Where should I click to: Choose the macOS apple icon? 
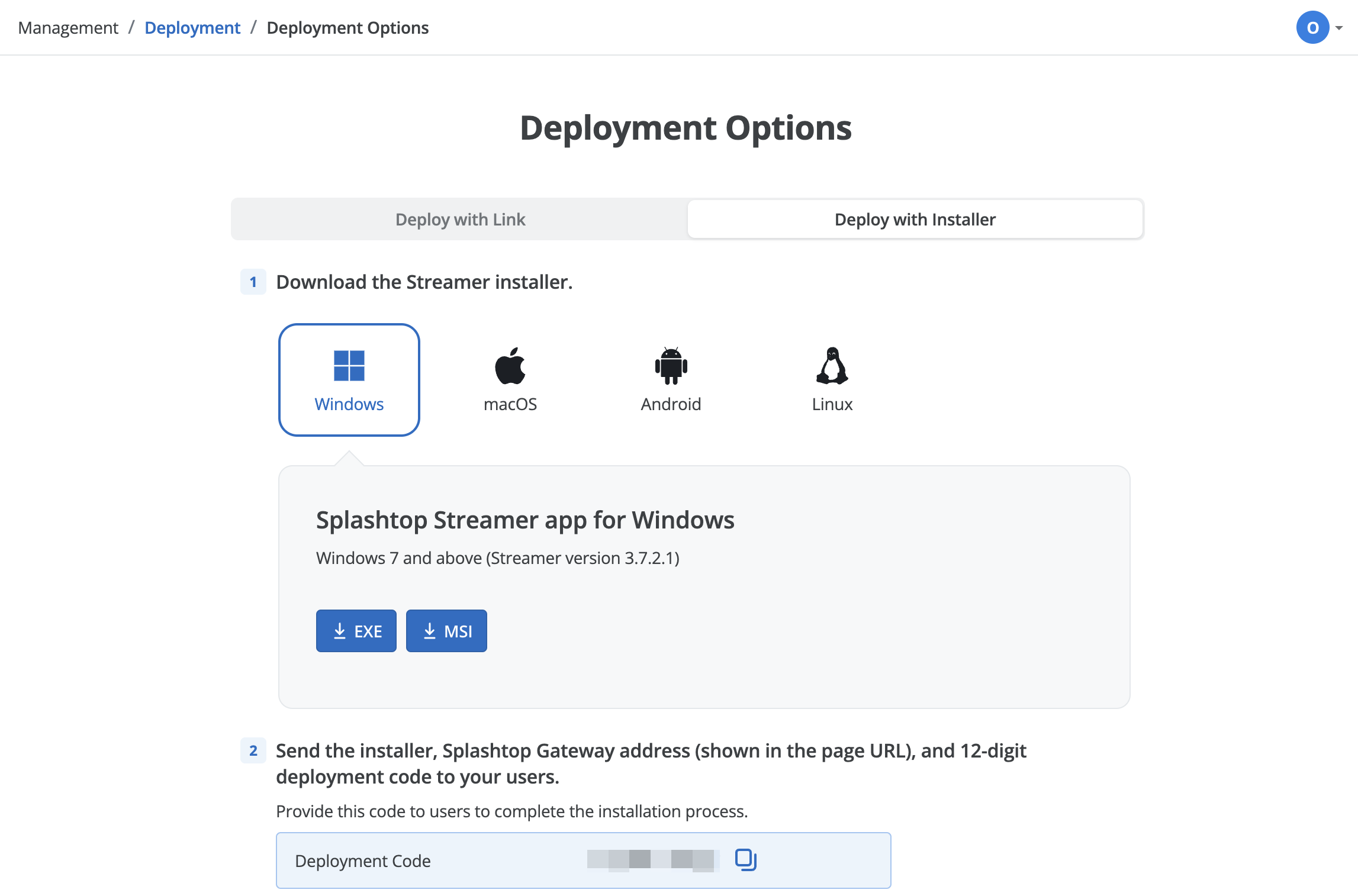point(510,365)
